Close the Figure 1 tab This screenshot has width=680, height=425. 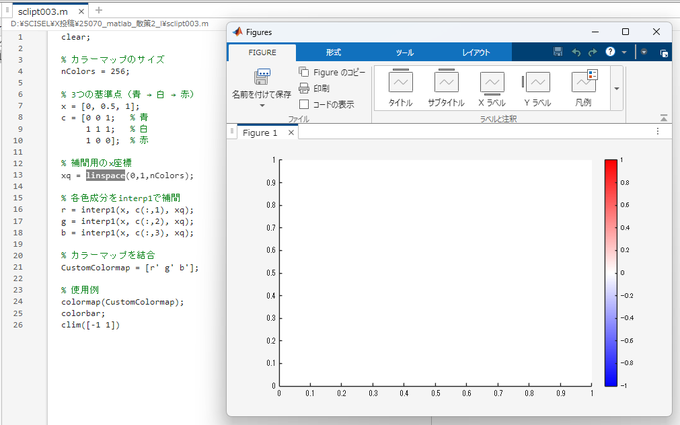tap(291, 133)
